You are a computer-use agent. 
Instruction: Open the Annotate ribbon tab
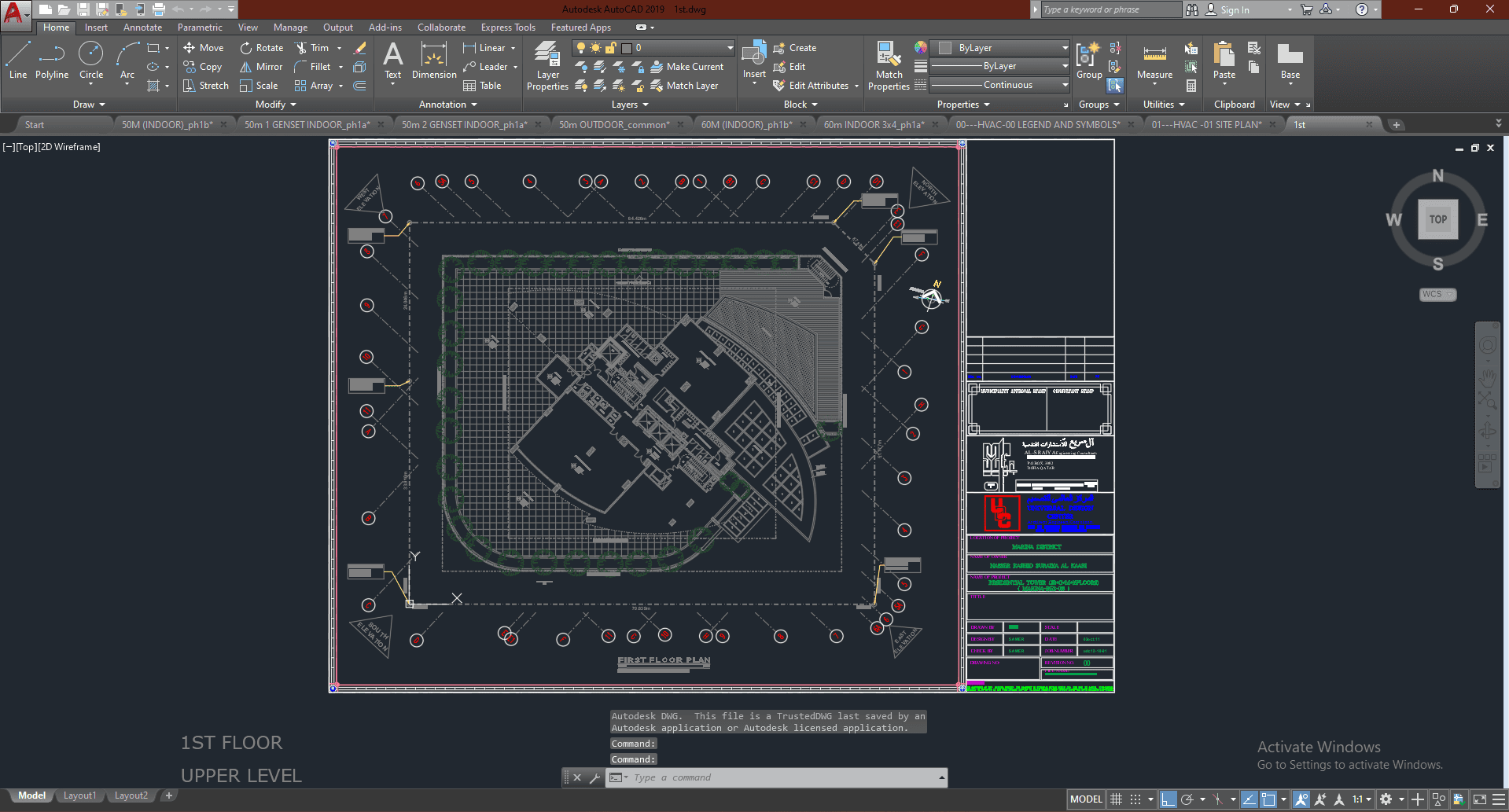(x=142, y=28)
